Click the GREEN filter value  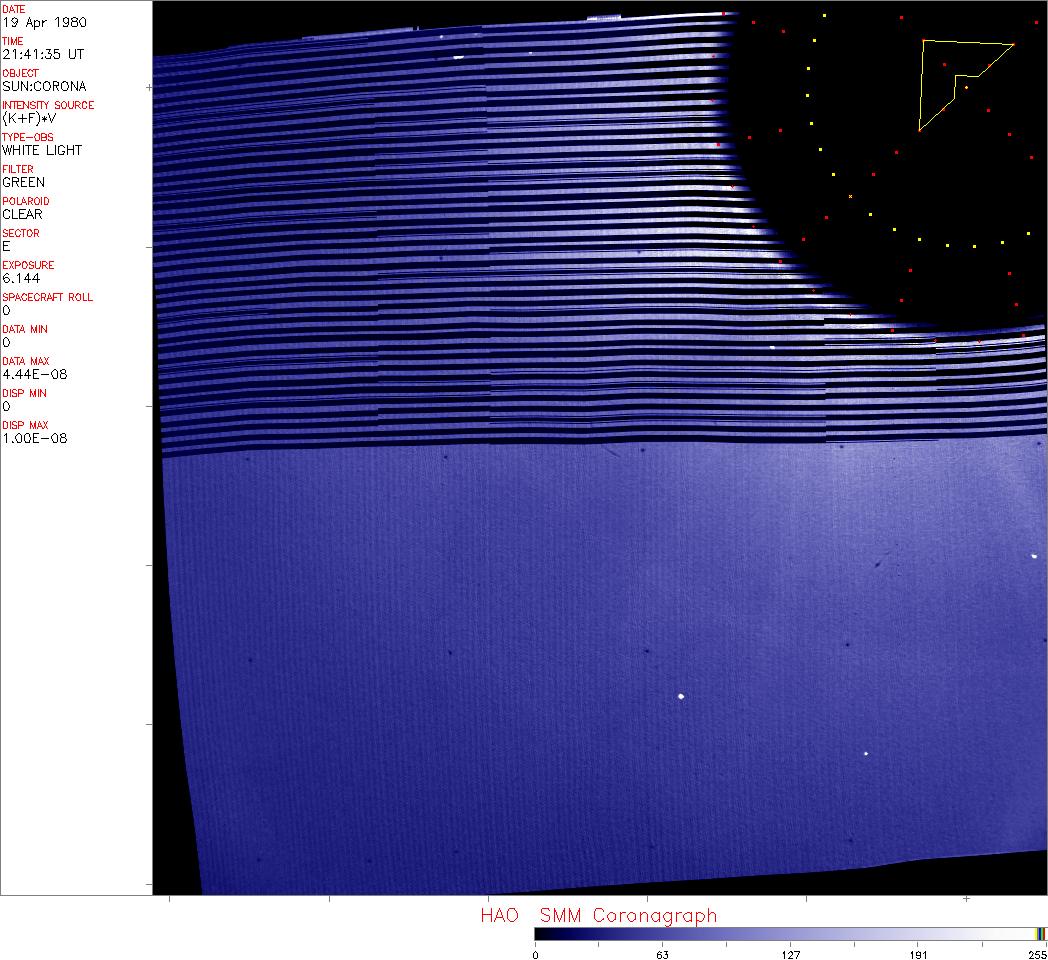tap(23, 182)
